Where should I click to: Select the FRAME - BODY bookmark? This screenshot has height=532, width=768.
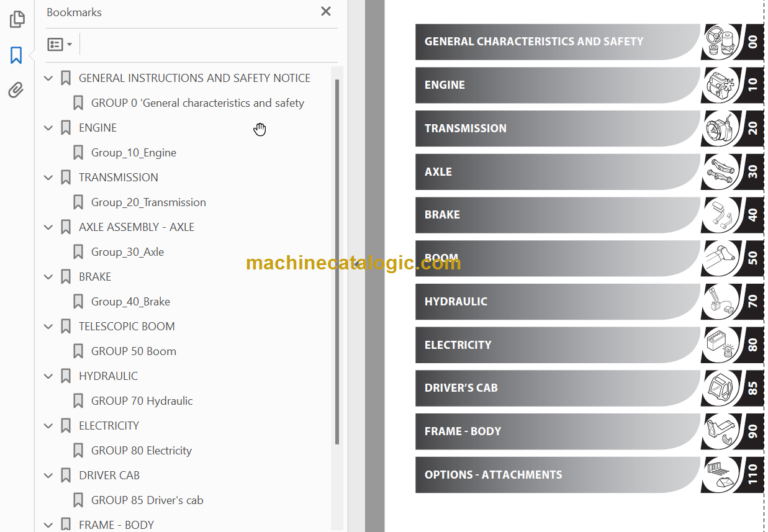pyautogui.click(x=116, y=525)
